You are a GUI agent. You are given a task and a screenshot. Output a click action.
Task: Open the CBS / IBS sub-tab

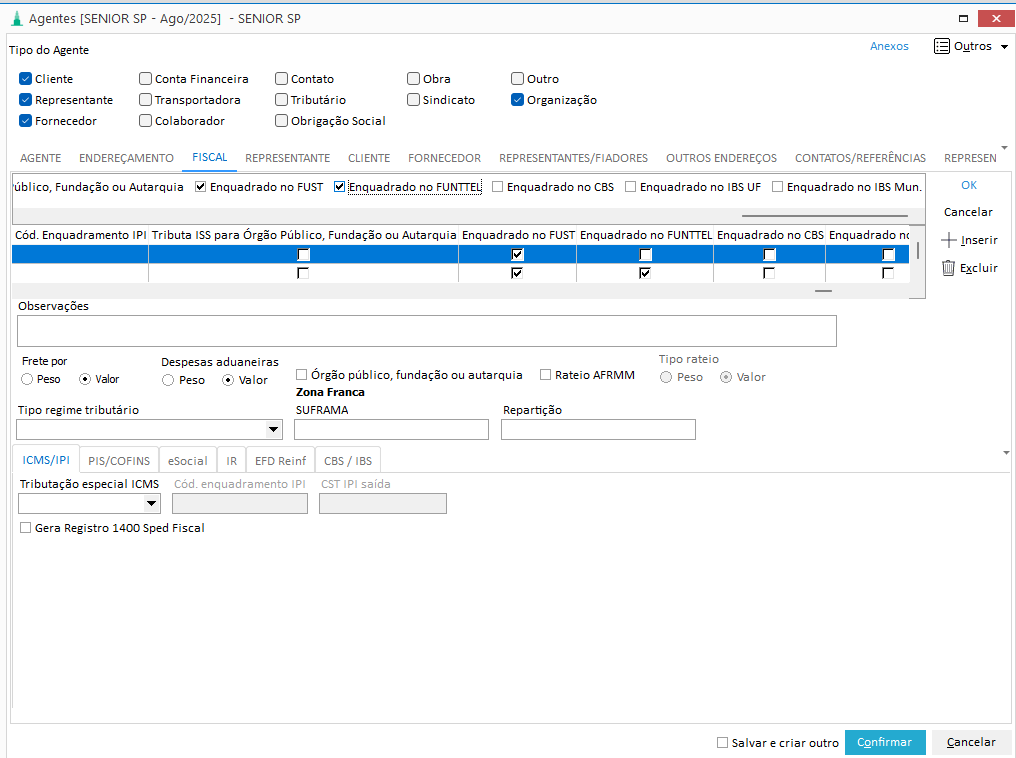click(348, 461)
